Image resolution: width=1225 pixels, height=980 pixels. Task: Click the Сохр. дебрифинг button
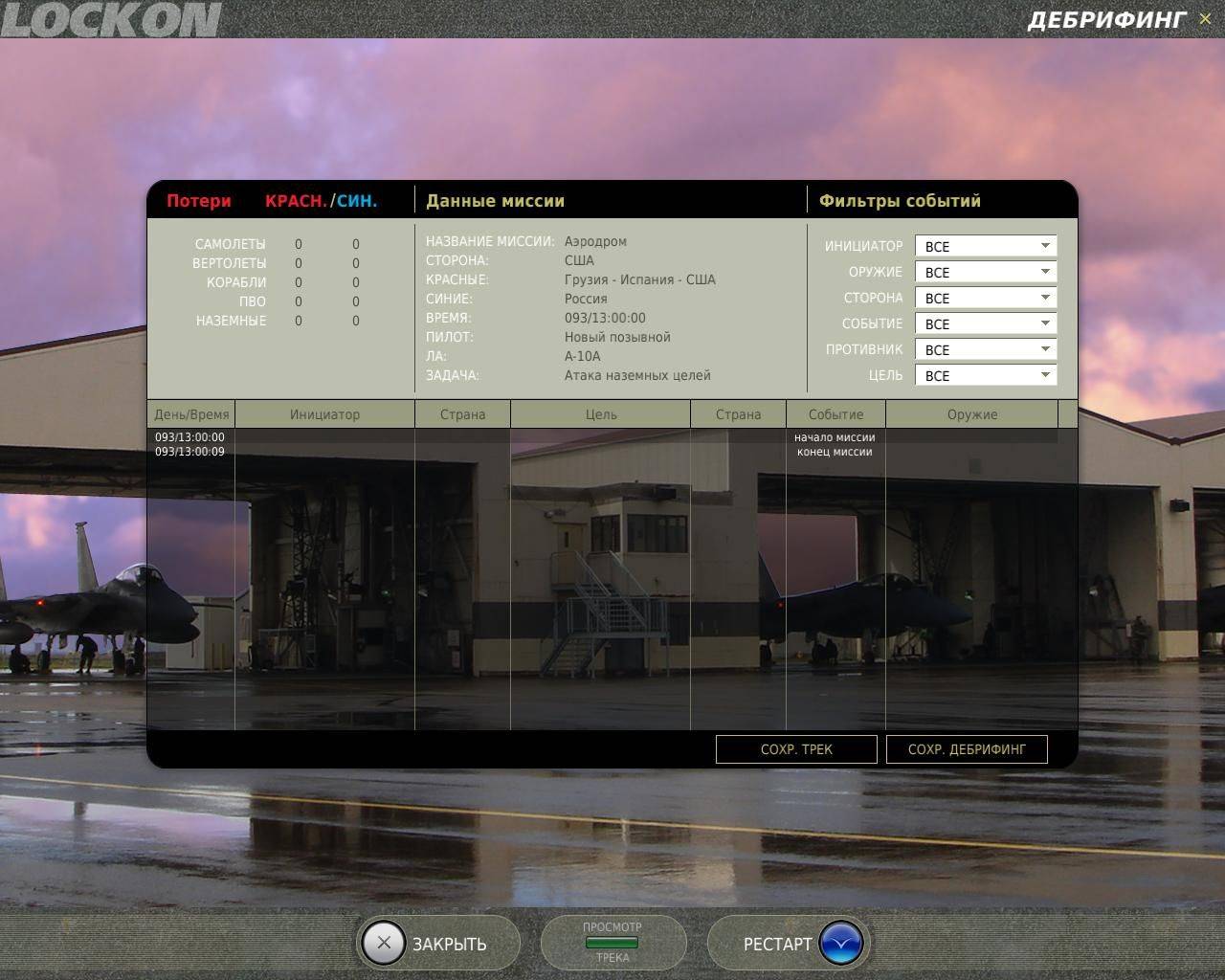967,749
